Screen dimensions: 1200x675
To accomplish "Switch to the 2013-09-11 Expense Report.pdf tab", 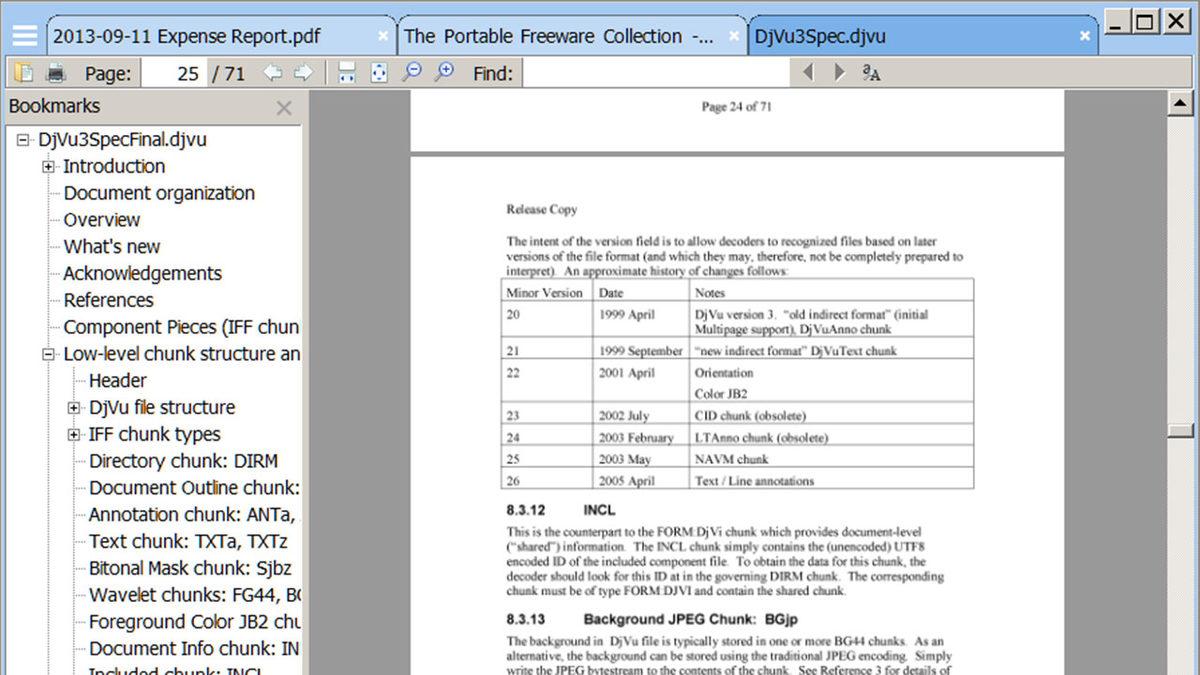I will pyautogui.click(x=190, y=35).
